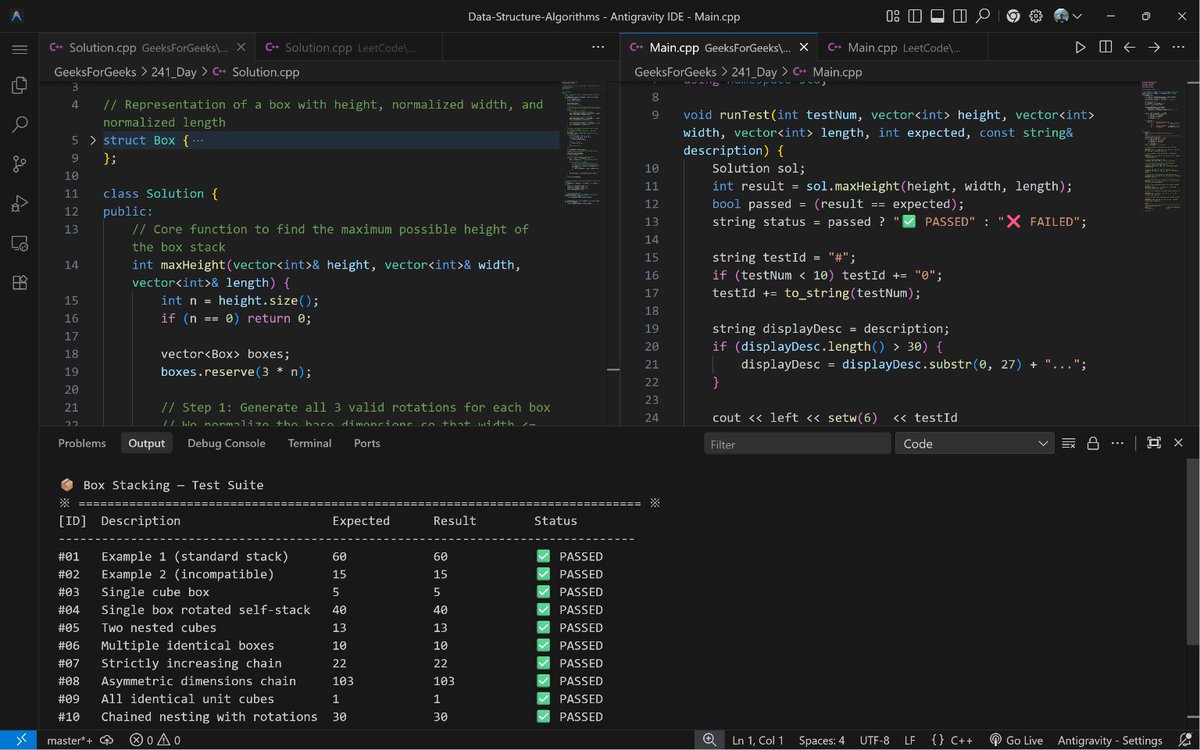Toggle the Secondary Side Bar visibility
Screen dimensions: 1200x750
point(961,16)
